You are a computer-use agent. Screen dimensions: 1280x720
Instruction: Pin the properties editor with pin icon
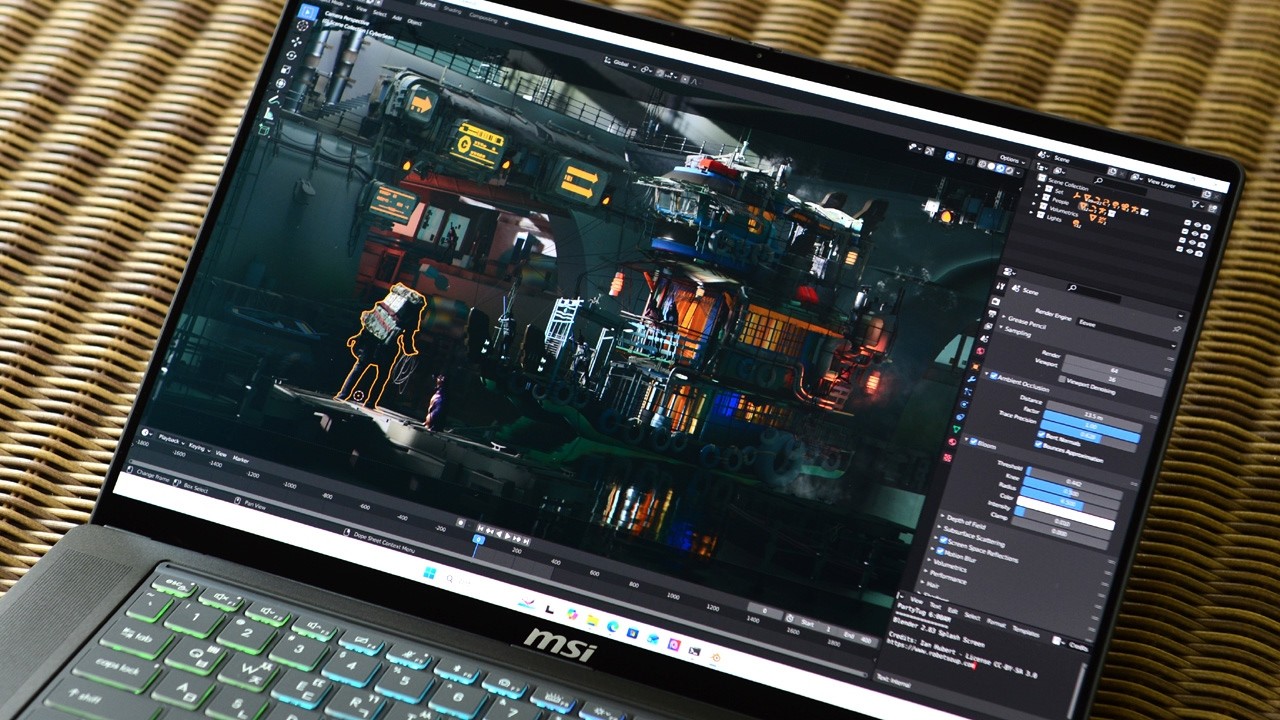pos(1176,327)
